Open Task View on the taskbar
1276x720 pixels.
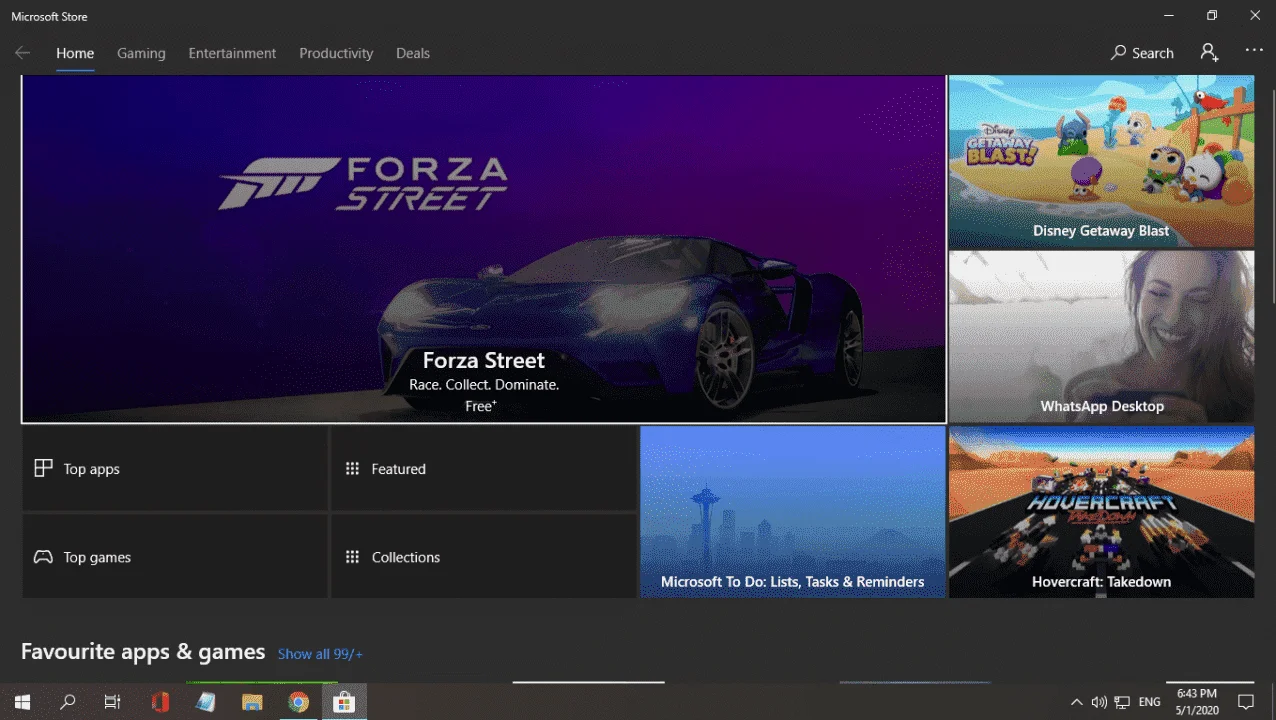113,702
